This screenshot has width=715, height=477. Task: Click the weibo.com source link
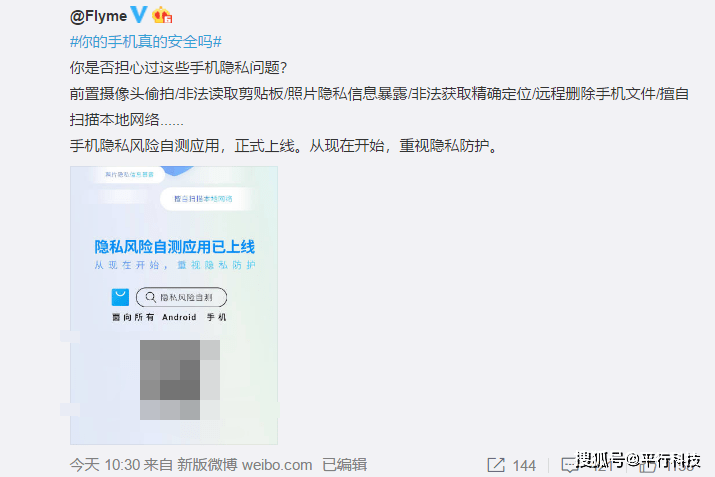[277, 465]
